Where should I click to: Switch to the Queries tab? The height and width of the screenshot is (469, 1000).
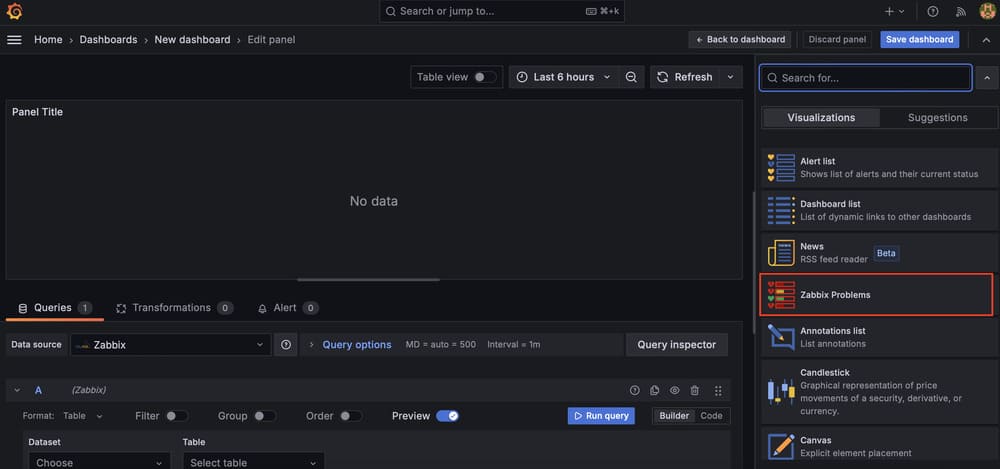tap(55, 308)
